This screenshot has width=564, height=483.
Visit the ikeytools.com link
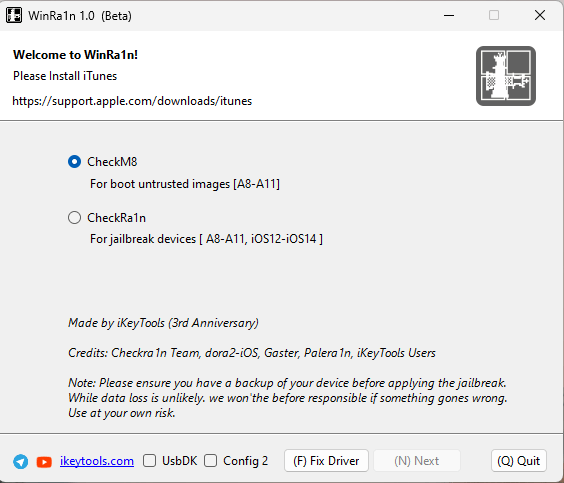(97, 461)
